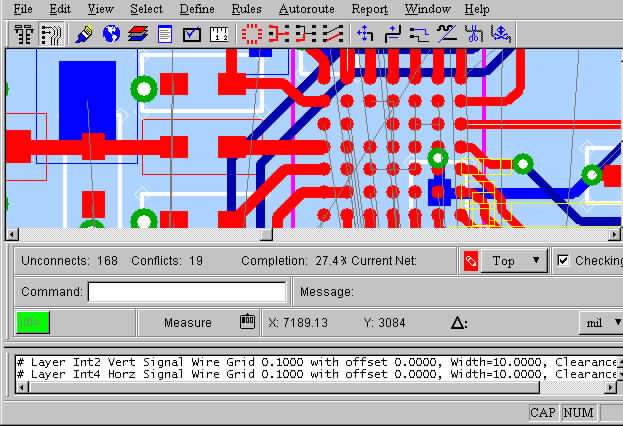Click the ruler measure toolbar icon
The height and width of the screenshot is (426, 623).
[219, 33]
